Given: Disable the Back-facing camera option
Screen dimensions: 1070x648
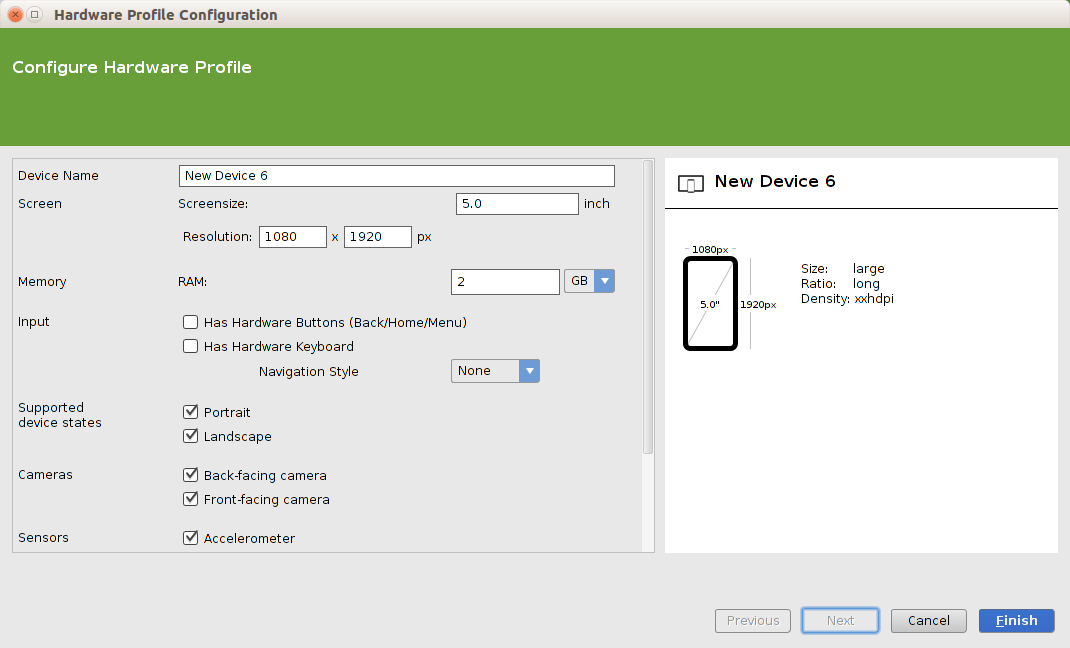Looking at the screenshot, I should (x=190, y=475).
